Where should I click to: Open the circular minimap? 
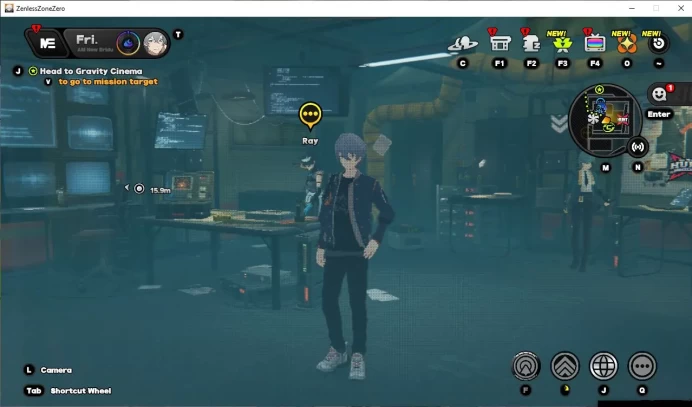pos(605,120)
